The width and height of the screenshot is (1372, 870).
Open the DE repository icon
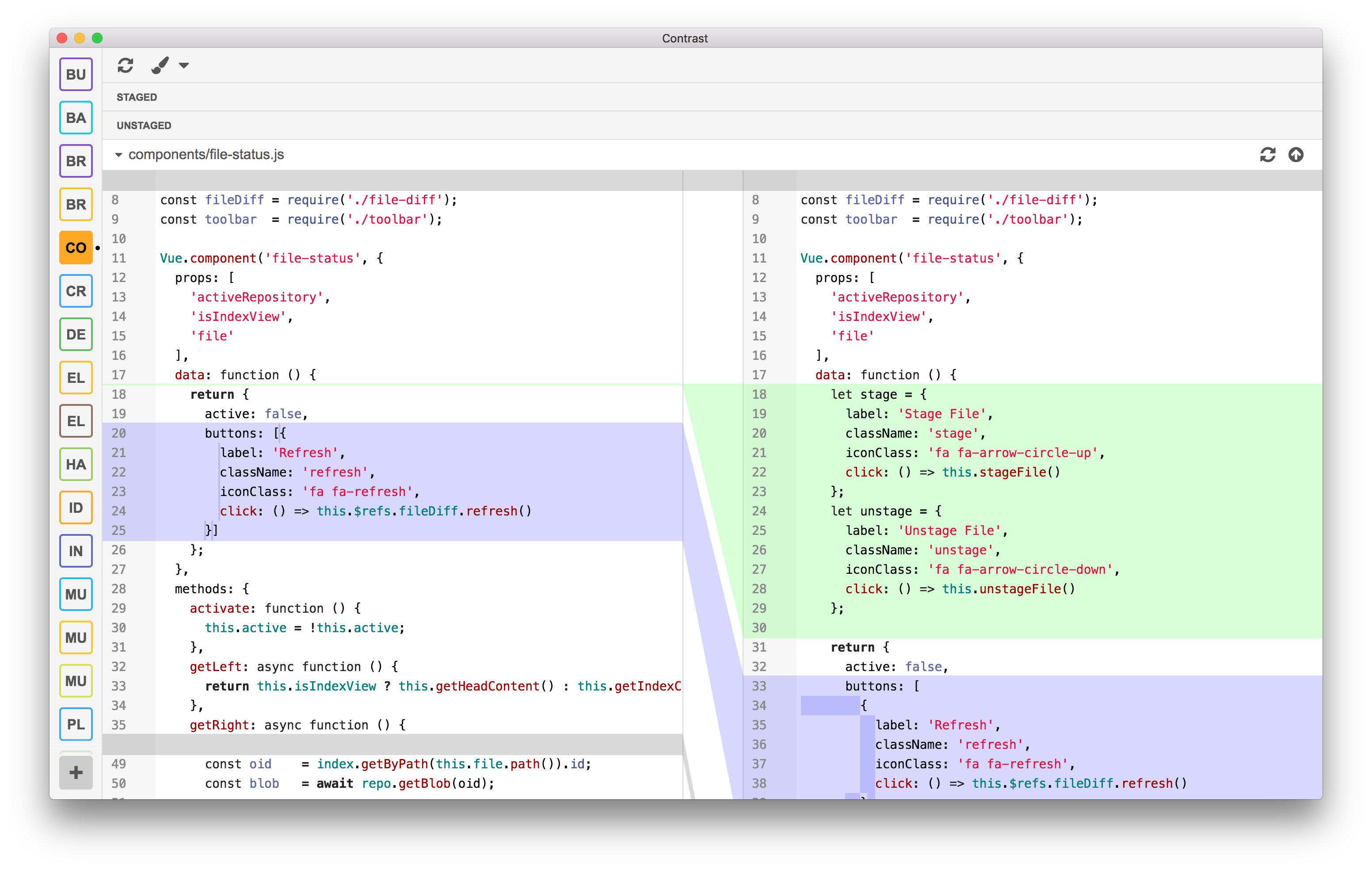76,334
